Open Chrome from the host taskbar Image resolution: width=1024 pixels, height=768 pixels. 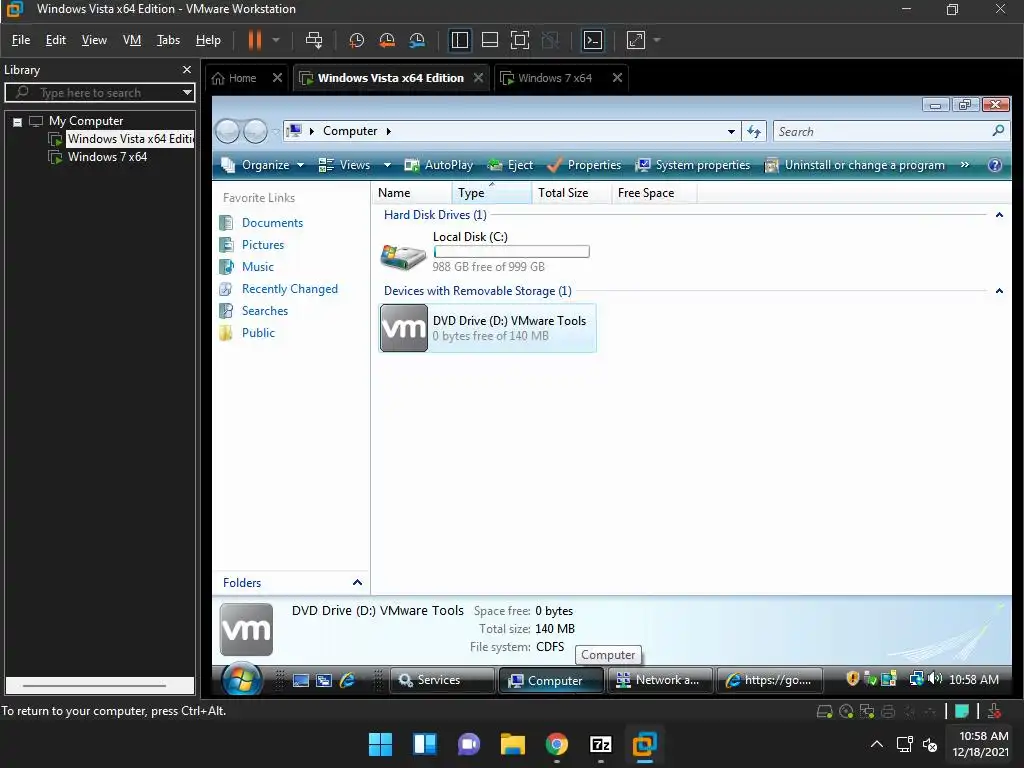pos(556,744)
